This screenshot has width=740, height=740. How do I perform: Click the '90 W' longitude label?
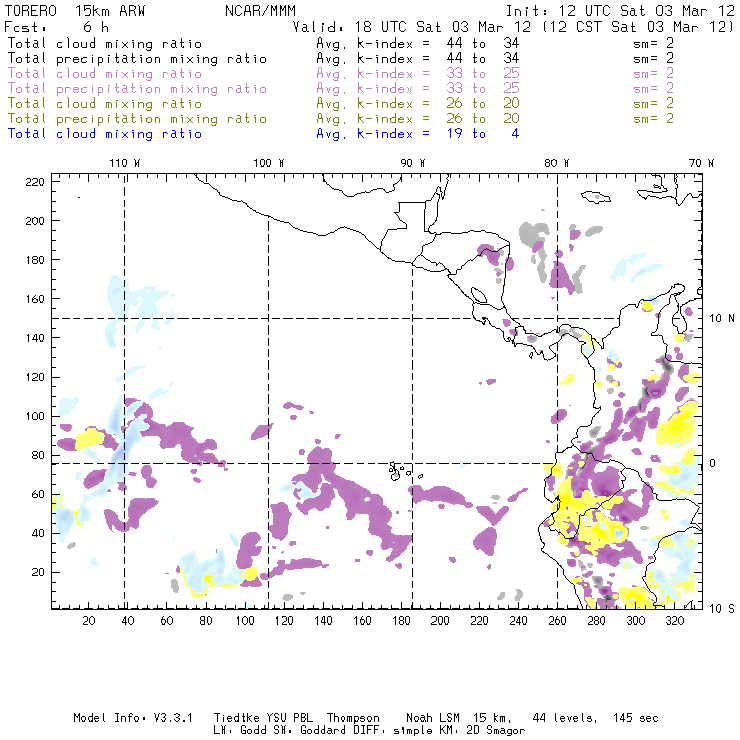pos(413,163)
